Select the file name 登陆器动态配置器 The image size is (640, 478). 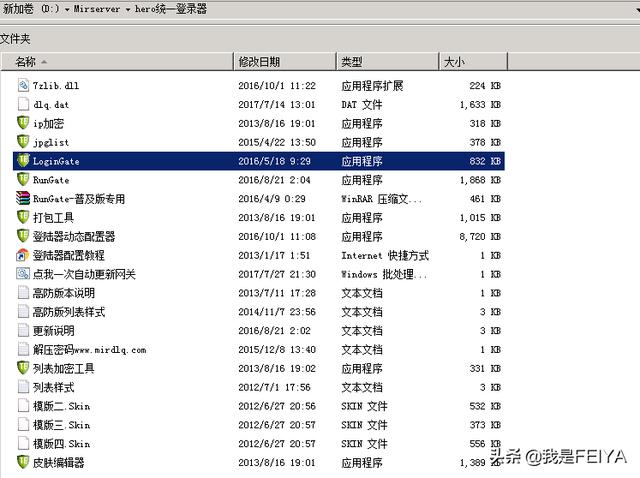tap(74, 236)
